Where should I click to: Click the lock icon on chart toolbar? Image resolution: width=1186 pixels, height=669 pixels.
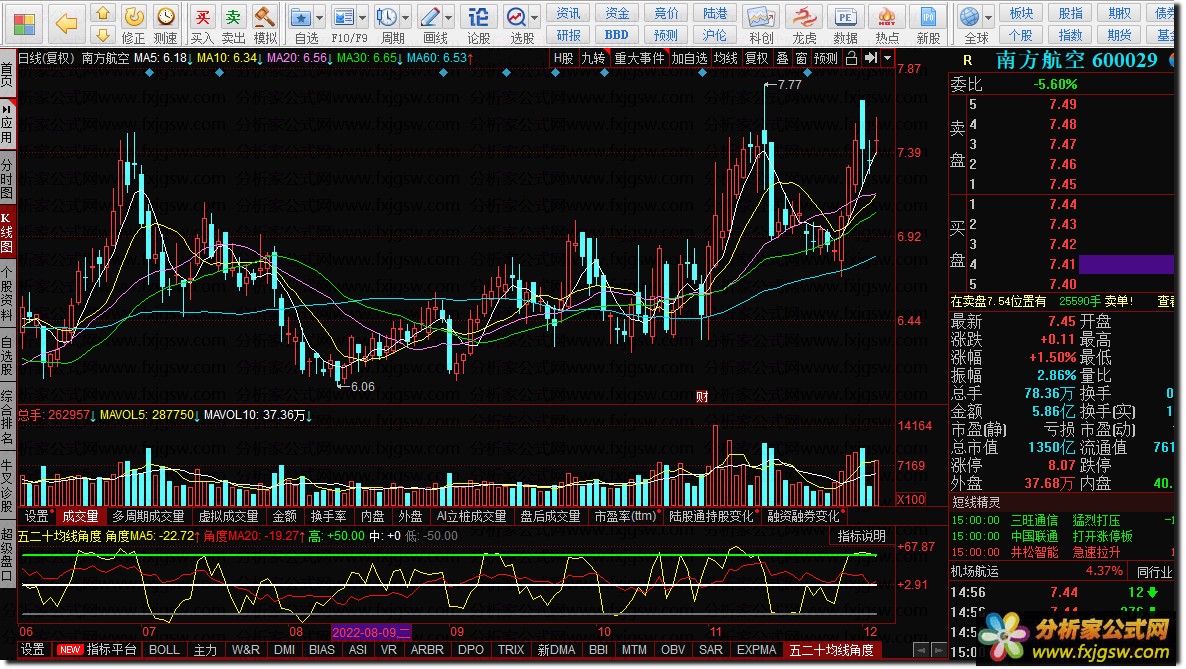(x=851, y=58)
